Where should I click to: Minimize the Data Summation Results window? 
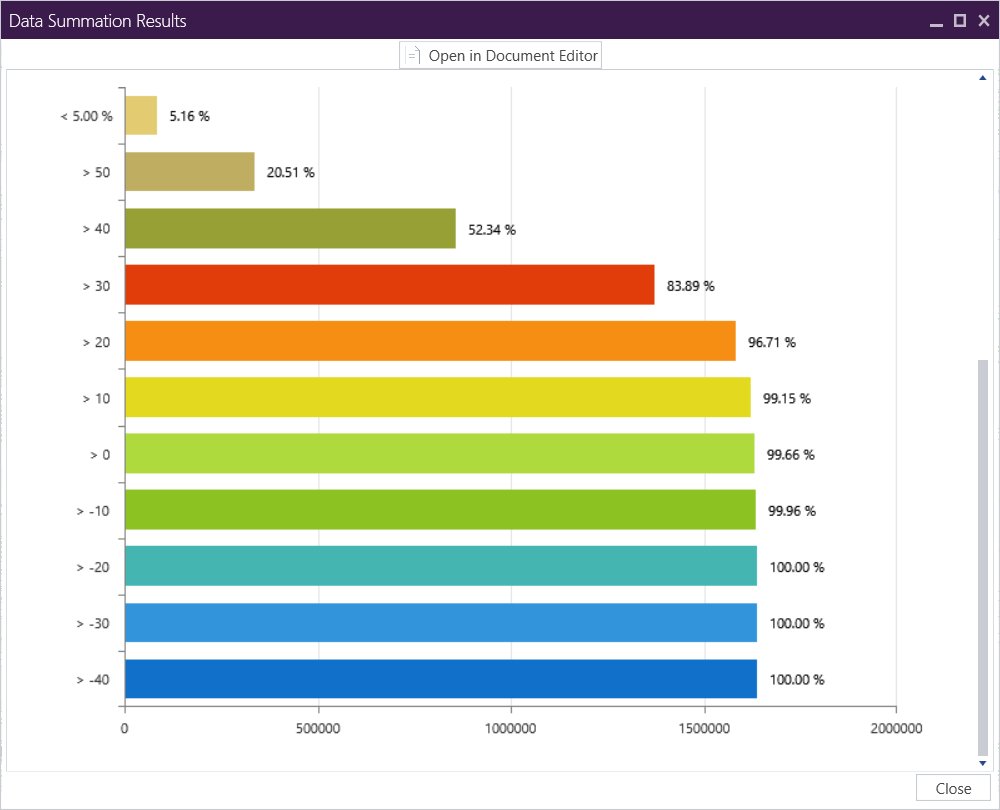(x=936, y=21)
